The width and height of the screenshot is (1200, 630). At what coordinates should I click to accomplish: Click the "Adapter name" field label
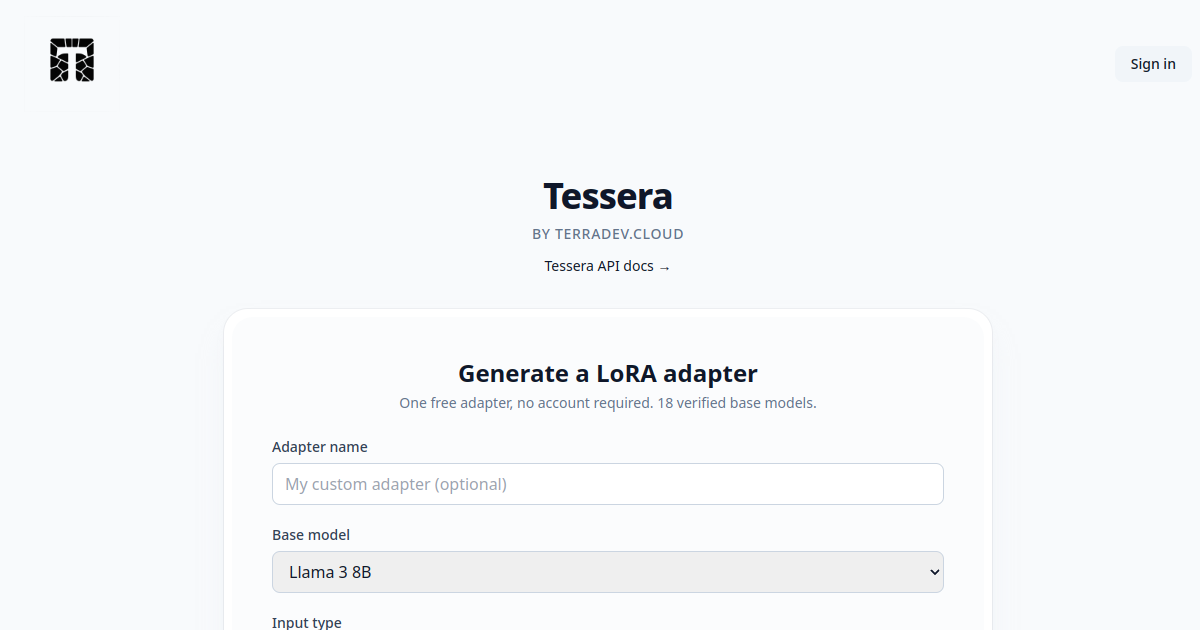[320, 447]
